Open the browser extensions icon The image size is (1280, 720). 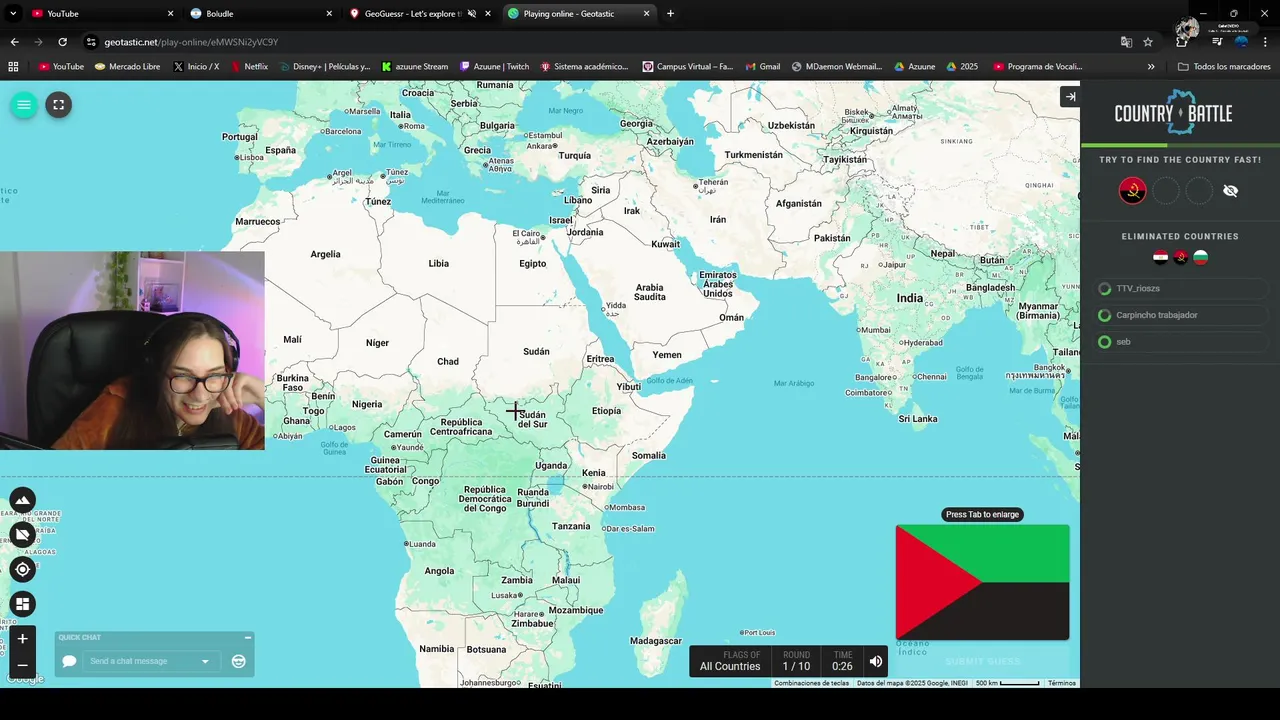pos(1182,42)
